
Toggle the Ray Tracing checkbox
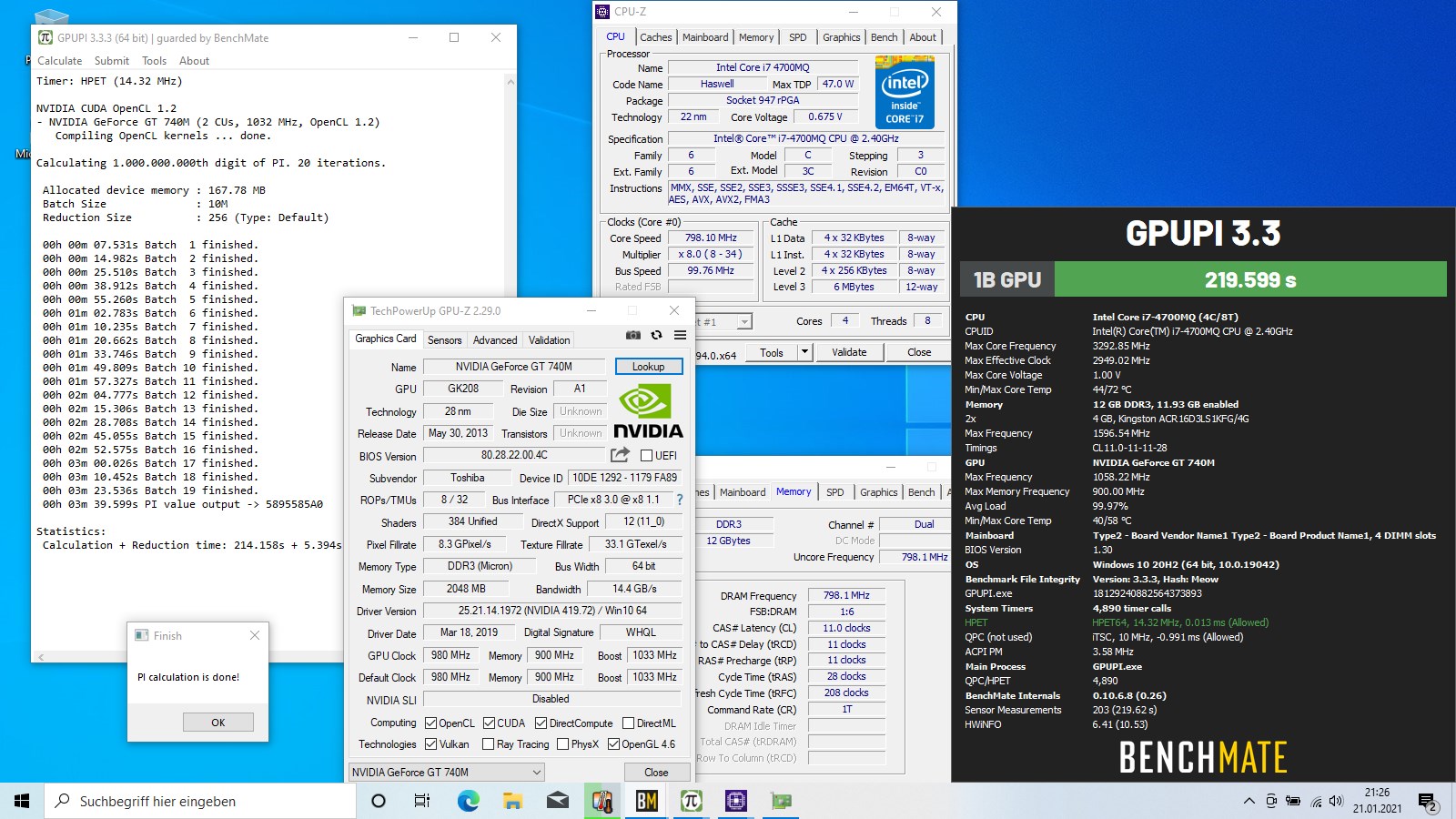click(x=488, y=743)
